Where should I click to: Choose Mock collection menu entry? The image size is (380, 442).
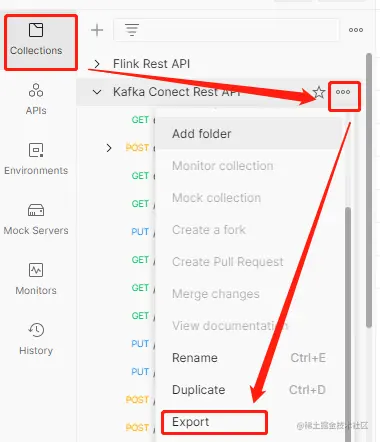click(x=248, y=198)
